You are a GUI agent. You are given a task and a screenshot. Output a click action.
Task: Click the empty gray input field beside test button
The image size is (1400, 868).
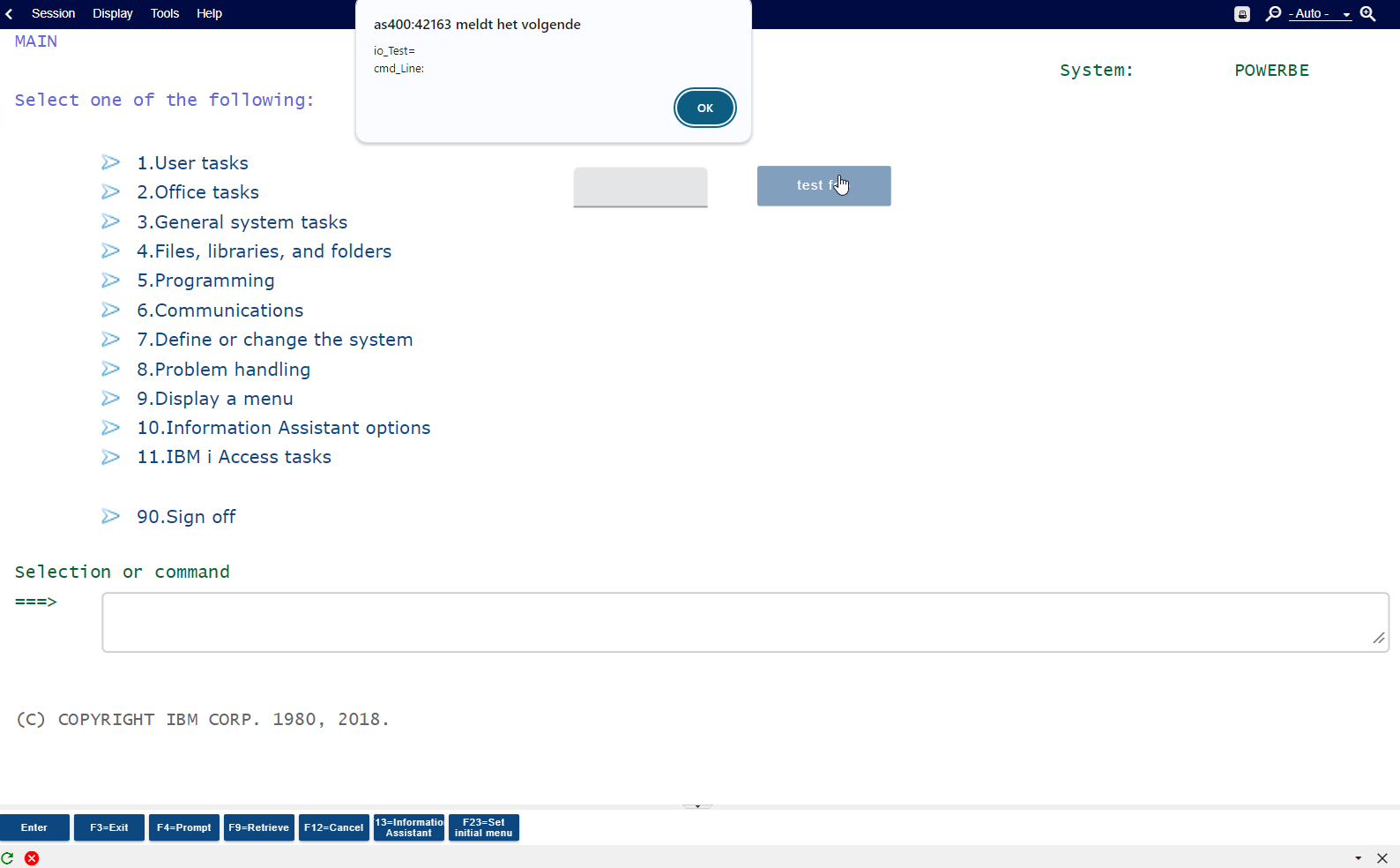[x=640, y=187]
